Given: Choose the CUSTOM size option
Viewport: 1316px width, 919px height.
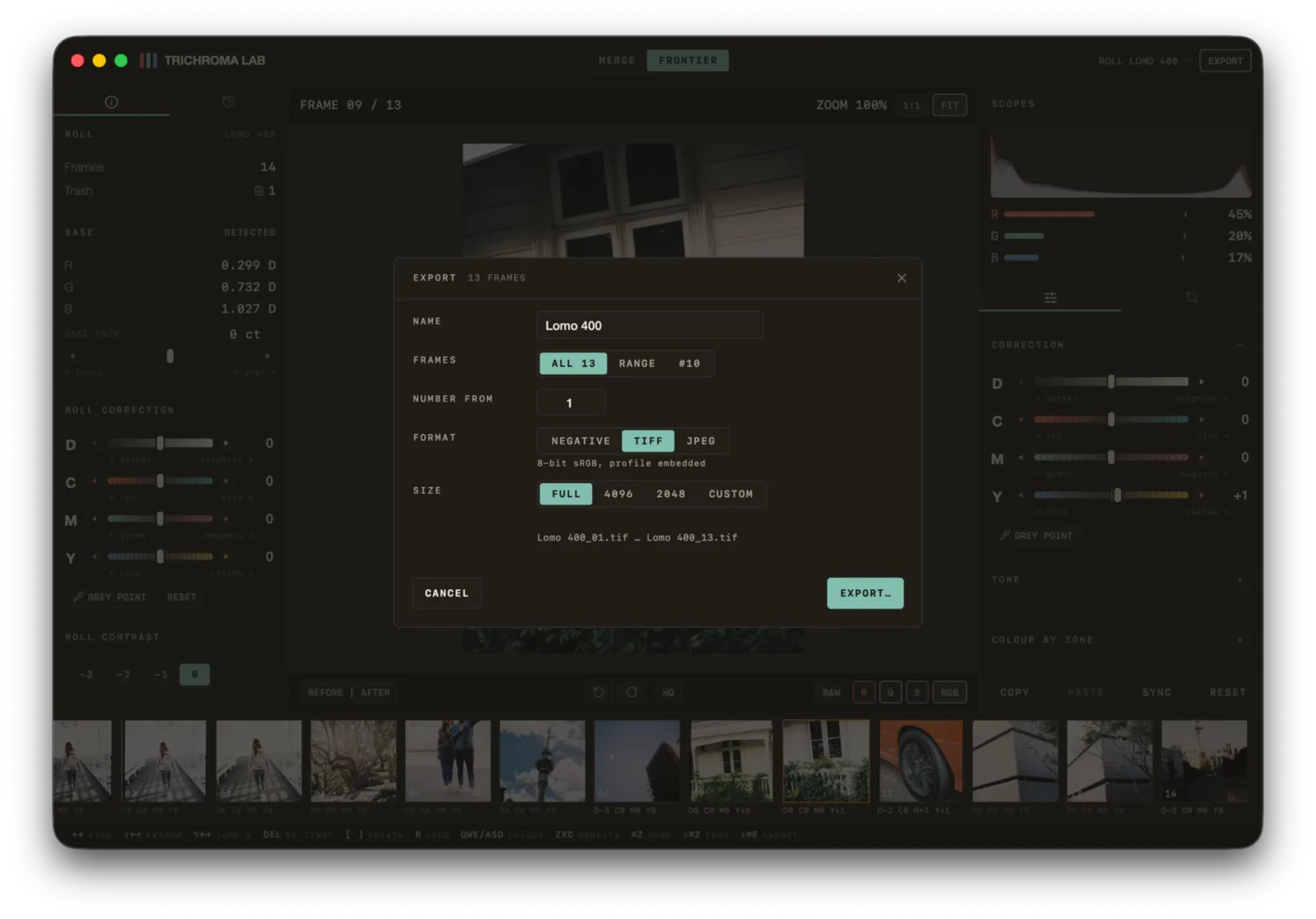Looking at the screenshot, I should coord(730,494).
